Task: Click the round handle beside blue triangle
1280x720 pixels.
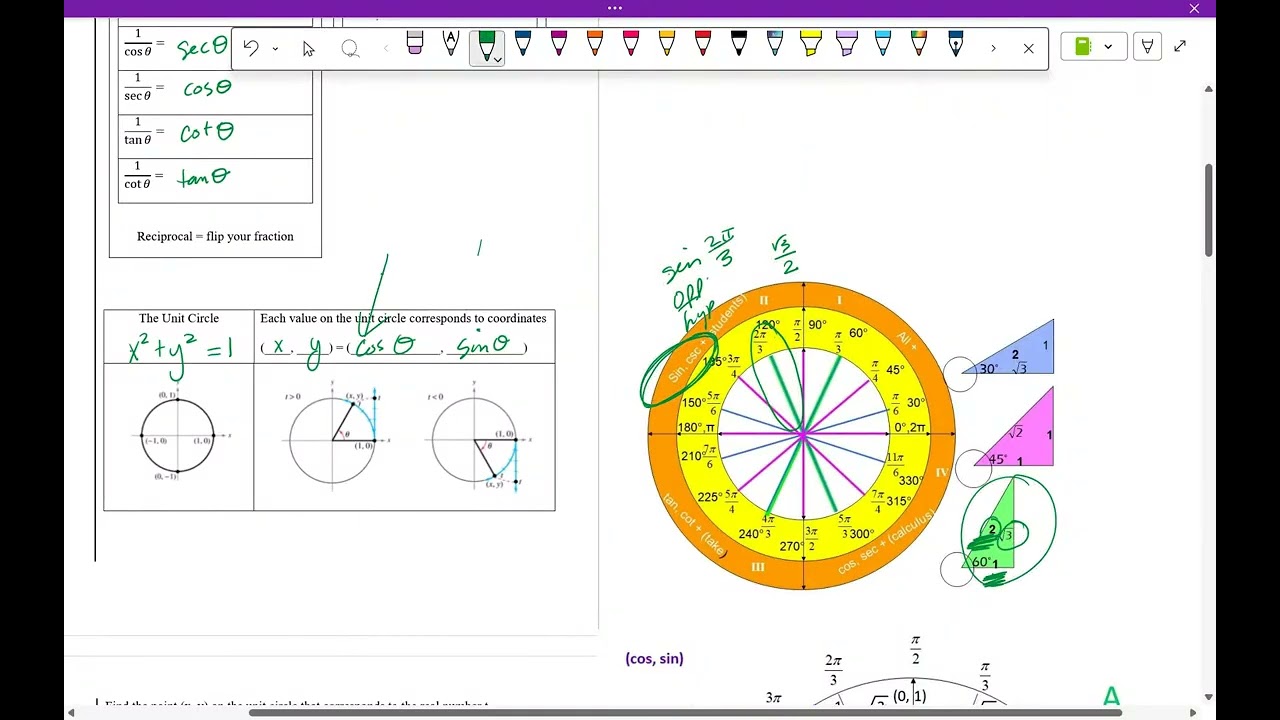Action: 959,374
